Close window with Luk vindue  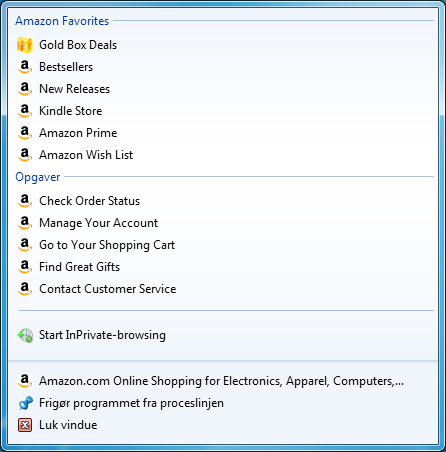(68, 425)
